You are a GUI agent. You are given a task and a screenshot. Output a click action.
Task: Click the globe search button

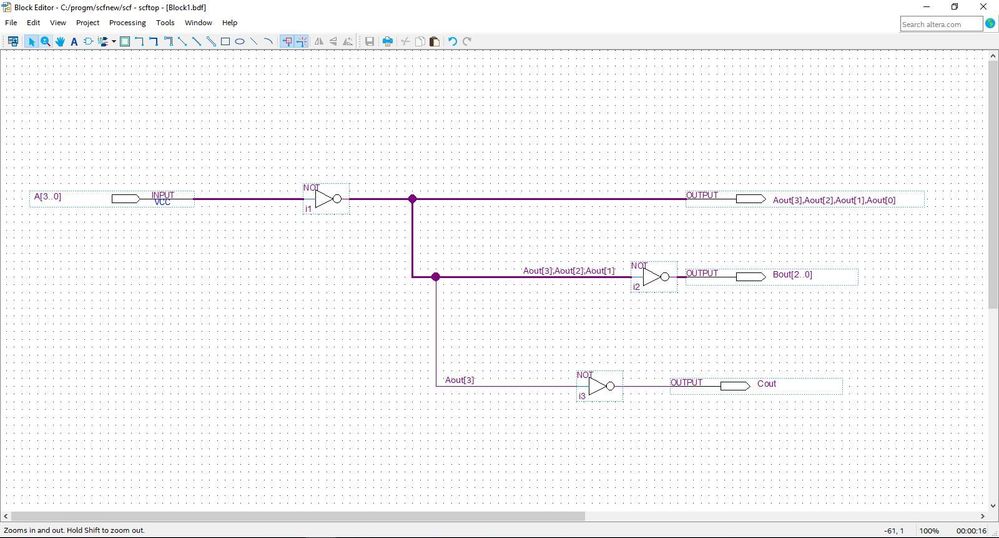click(x=990, y=24)
